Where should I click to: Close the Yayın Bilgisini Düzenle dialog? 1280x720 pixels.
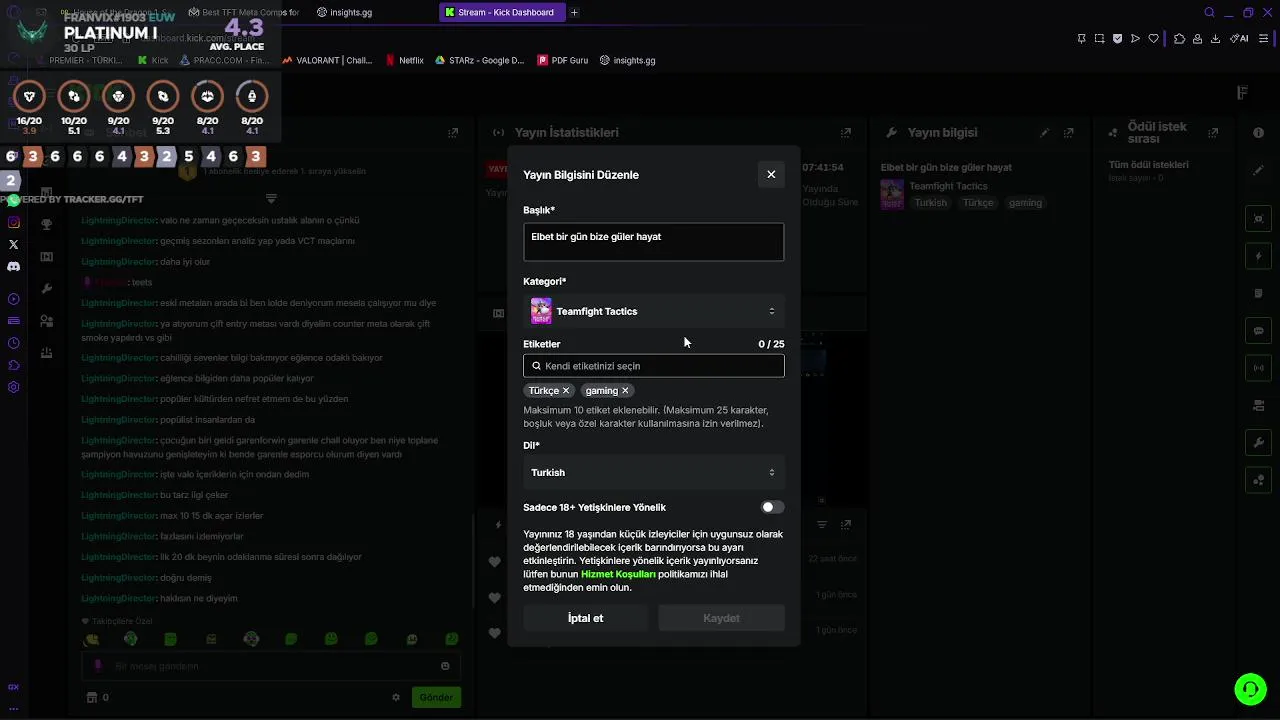tap(771, 174)
